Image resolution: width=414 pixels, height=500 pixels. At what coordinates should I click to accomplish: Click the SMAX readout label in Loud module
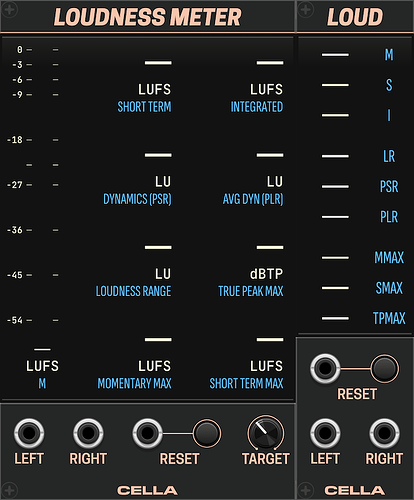389,288
